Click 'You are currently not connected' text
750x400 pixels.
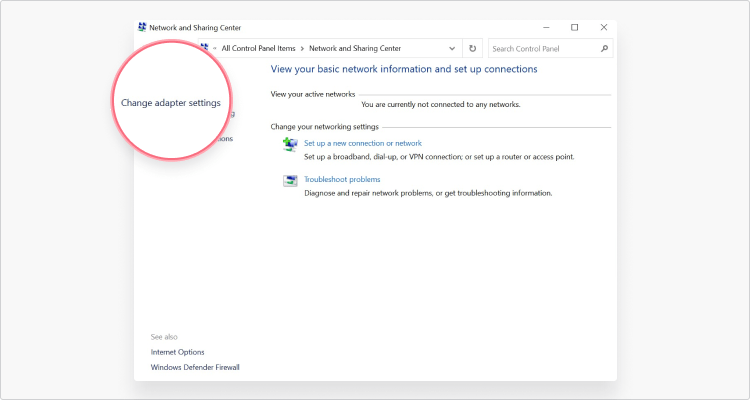pyautogui.click(x=441, y=104)
